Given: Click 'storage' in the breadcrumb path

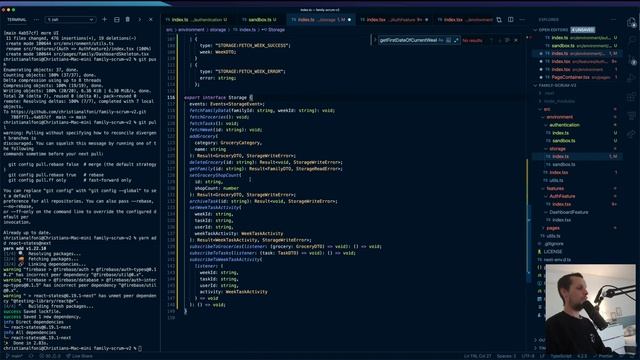Looking at the screenshot, I should point(218,30).
